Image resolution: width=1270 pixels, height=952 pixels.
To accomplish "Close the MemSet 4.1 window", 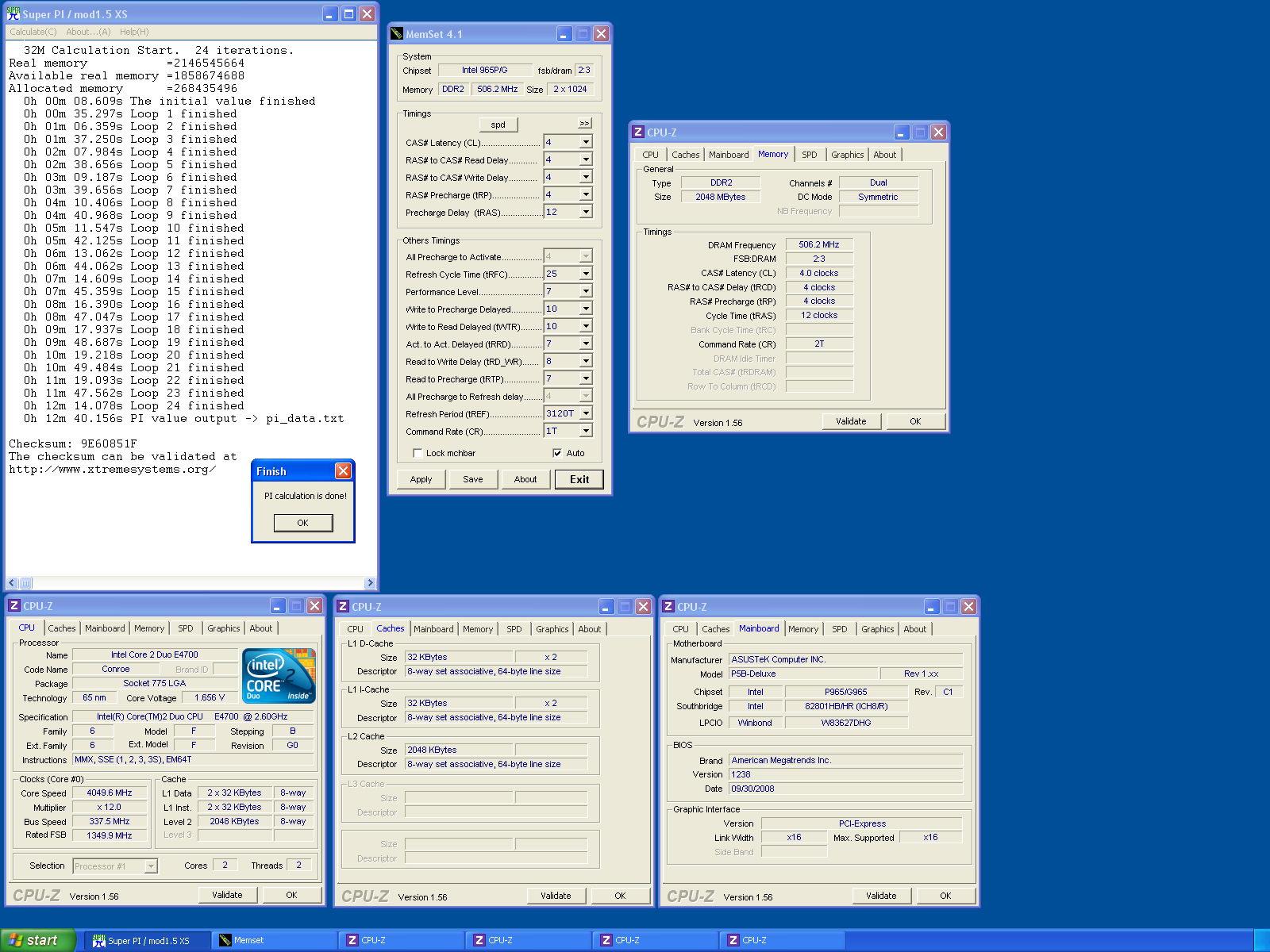I will [601, 34].
